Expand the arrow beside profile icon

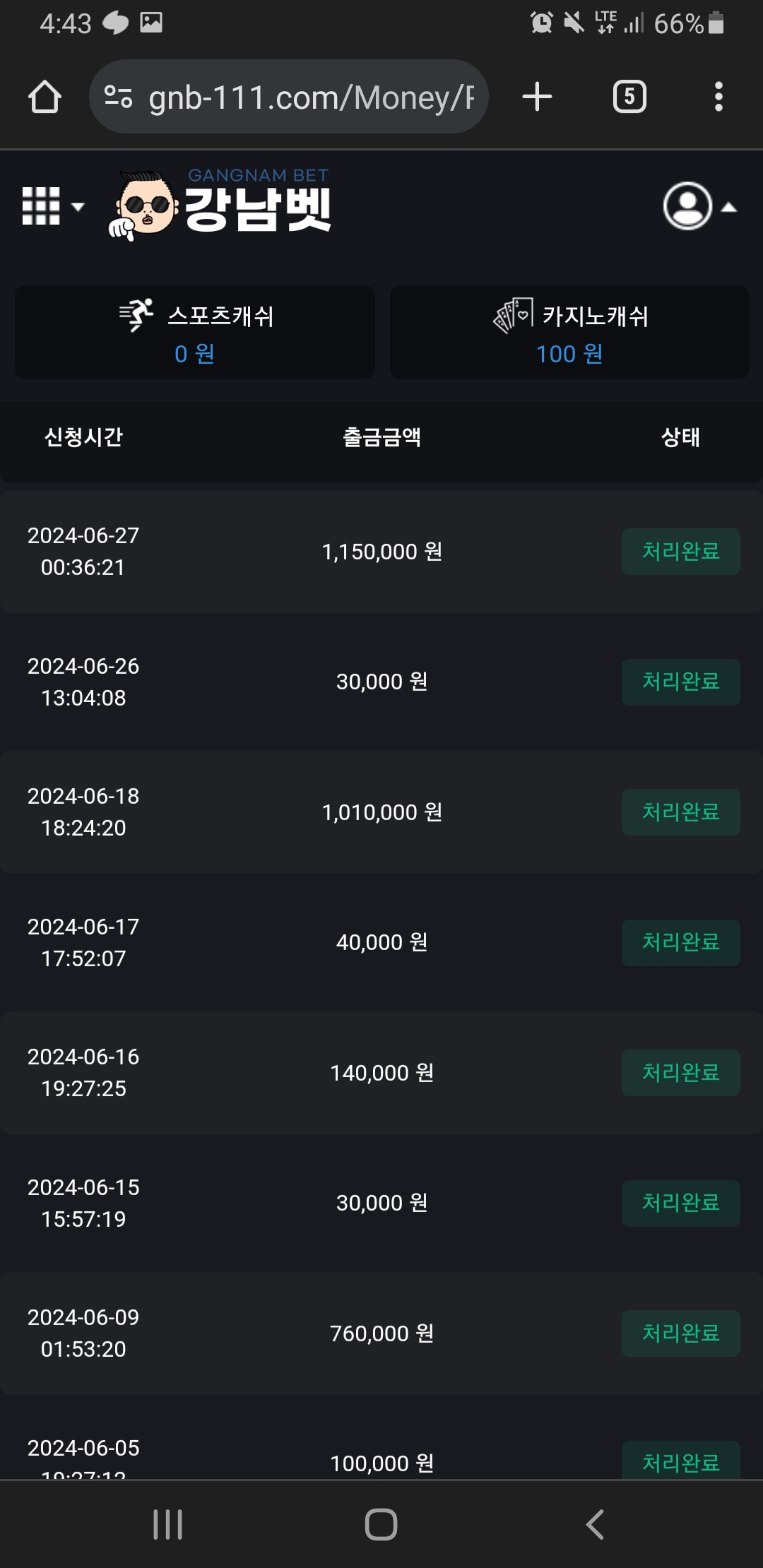tap(729, 207)
